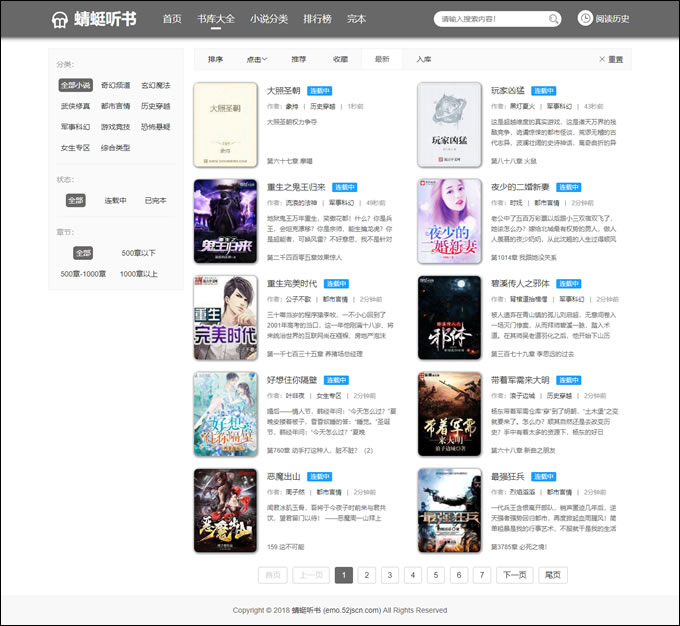The image size is (680, 626).
Task: Open the 夜少的二婚新妻 title link
Action: 520,187
